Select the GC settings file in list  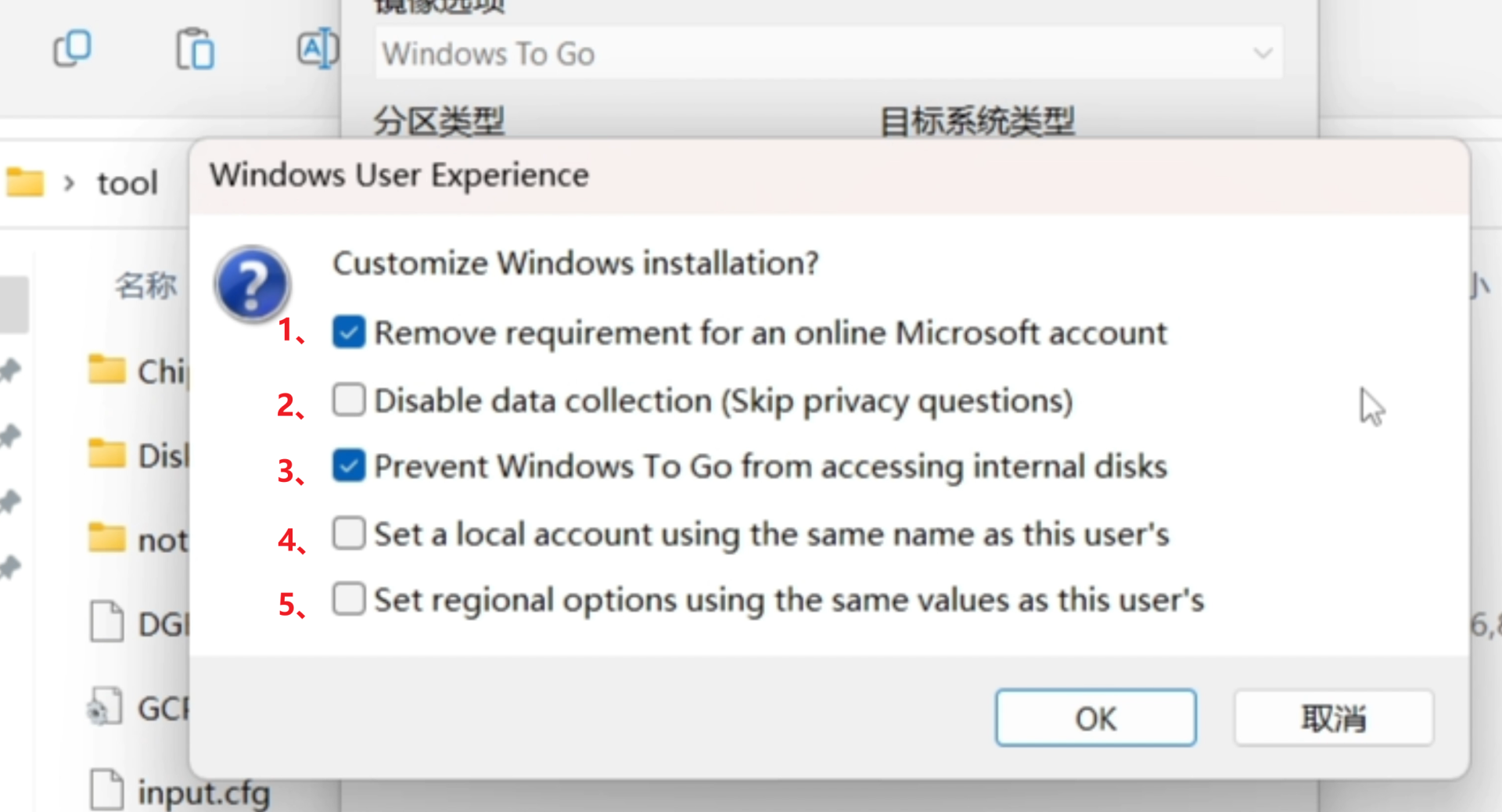click(x=137, y=708)
